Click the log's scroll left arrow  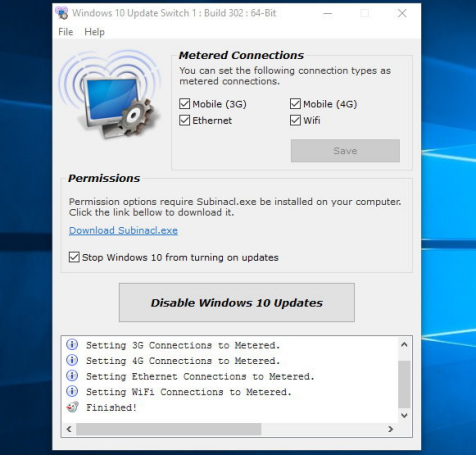point(69,429)
